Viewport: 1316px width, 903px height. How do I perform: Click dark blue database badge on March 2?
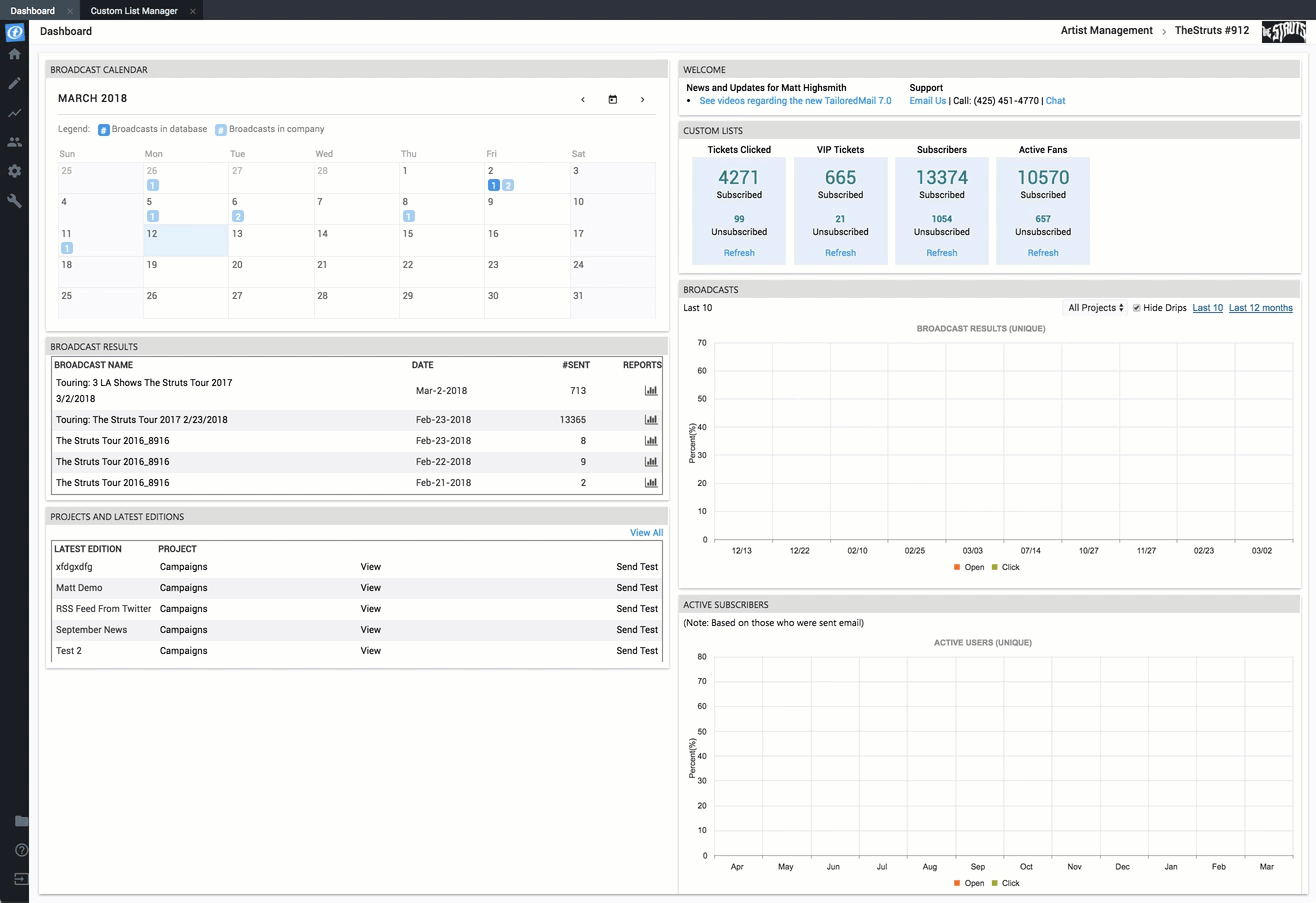pos(493,185)
